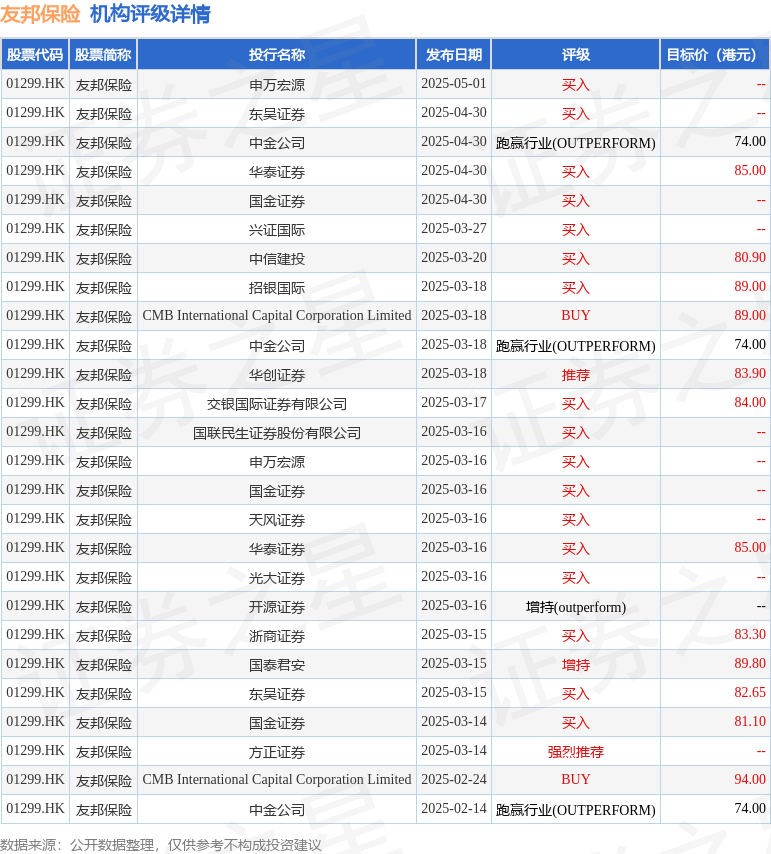
Task: Click the red 增持 rating for 国泰君安
Action: coord(576,664)
